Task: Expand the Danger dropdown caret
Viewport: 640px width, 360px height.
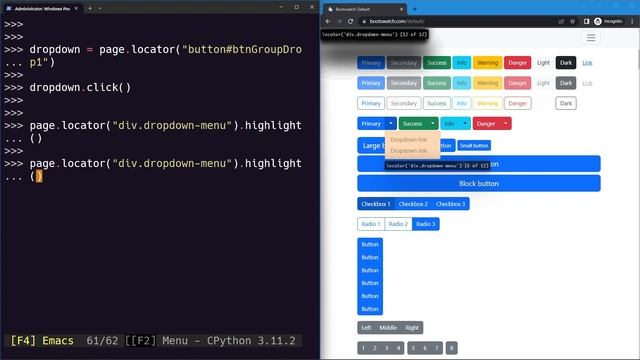Action: click(506, 123)
